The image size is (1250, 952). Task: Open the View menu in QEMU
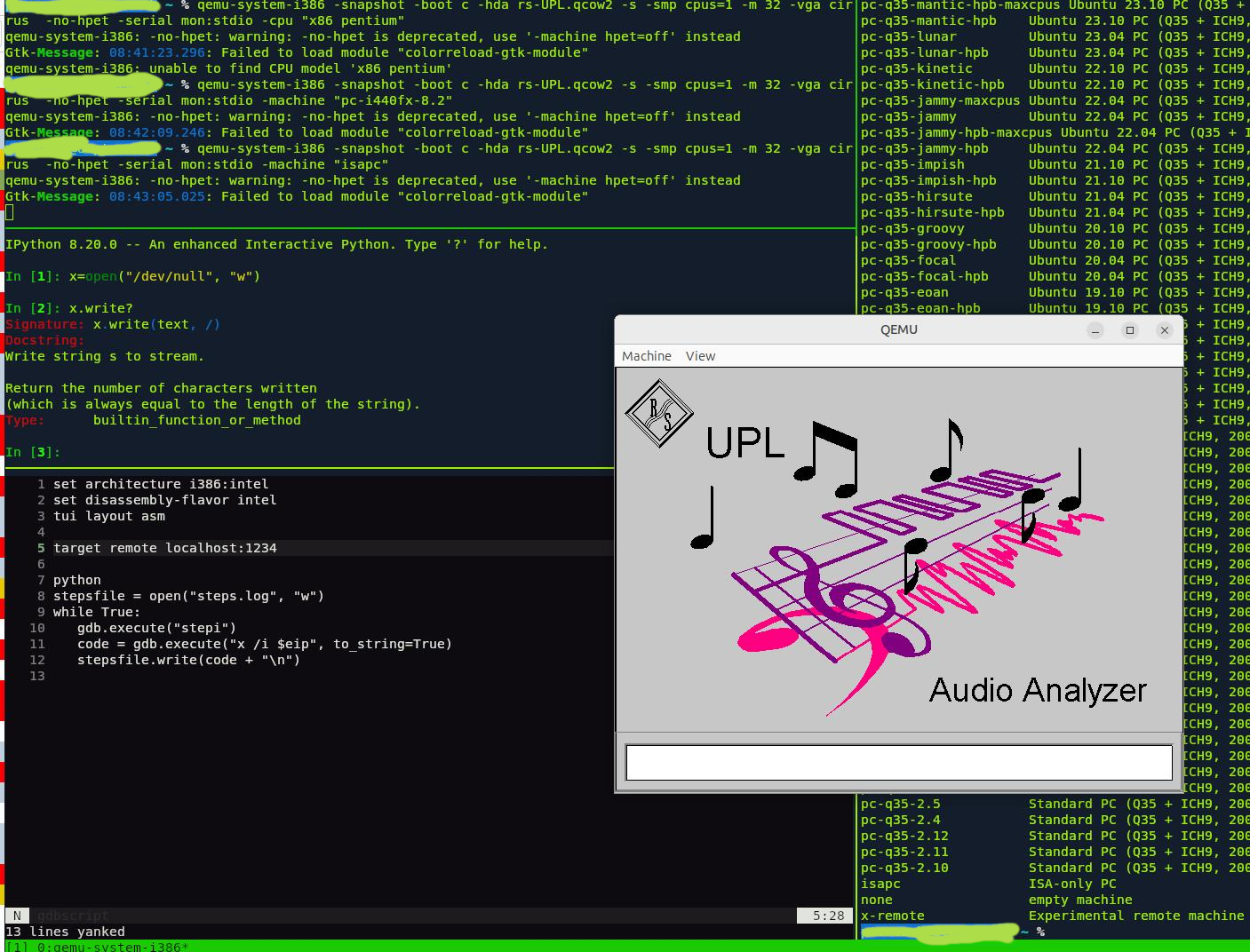pos(700,356)
